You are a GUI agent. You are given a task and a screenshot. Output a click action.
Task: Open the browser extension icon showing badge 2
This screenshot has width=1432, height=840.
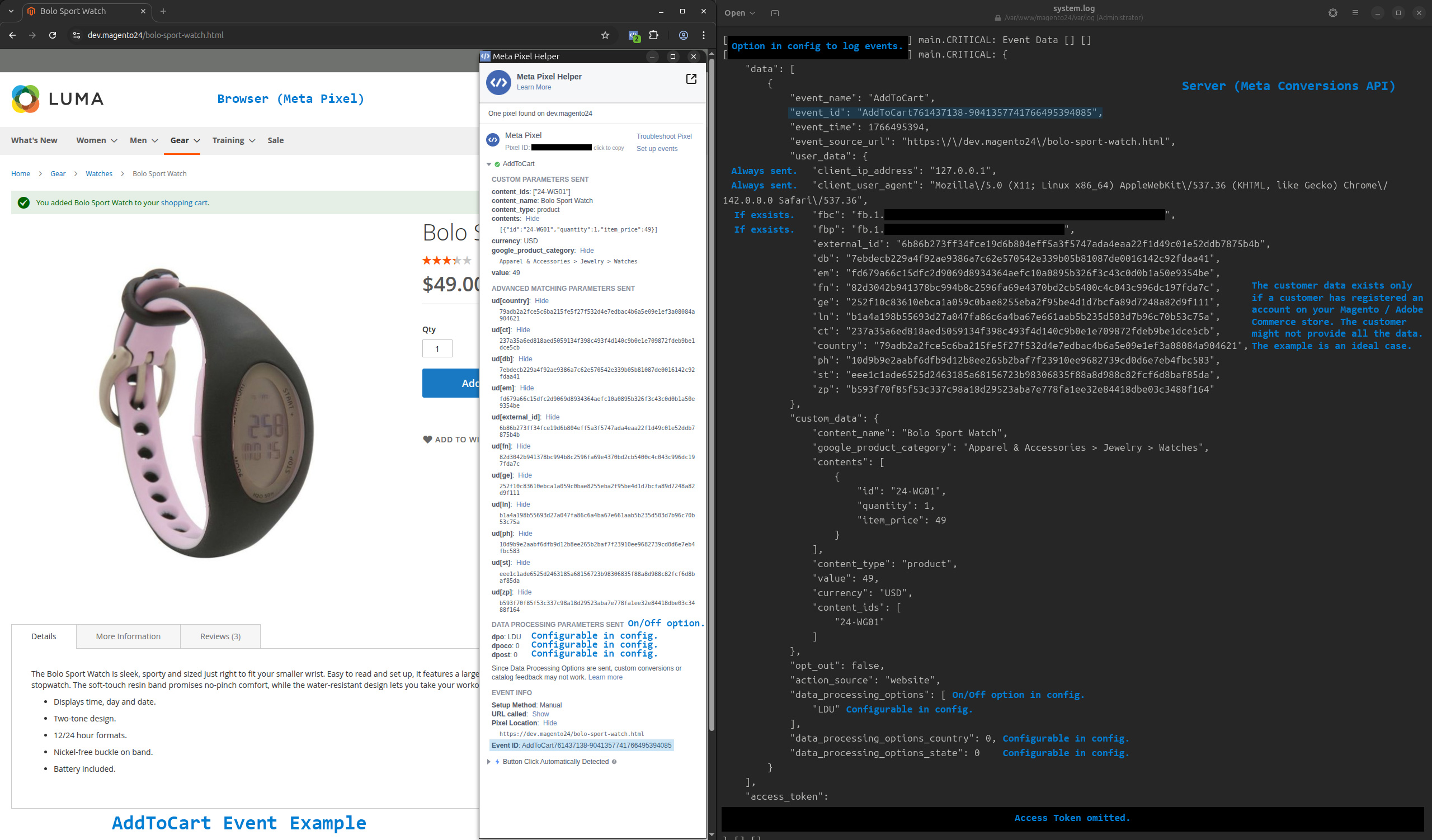634,35
